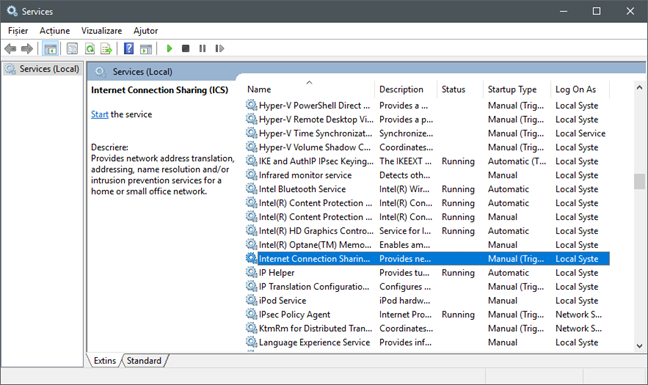Click the Export List toolbar icon
The image size is (648, 385).
(106, 49)
